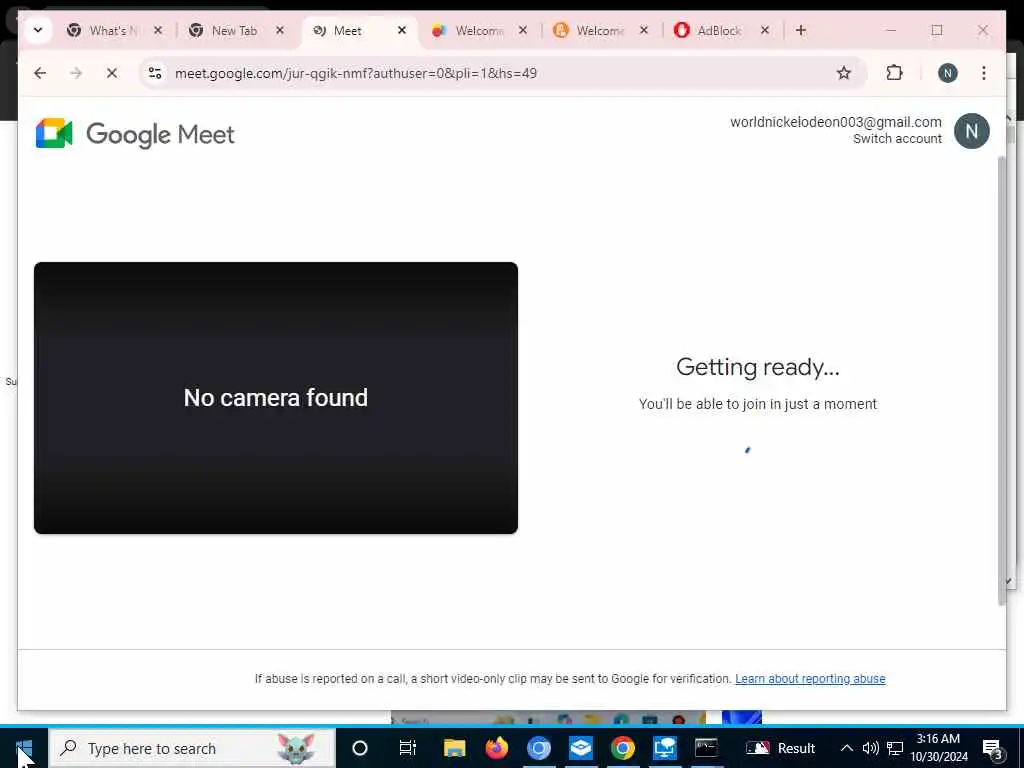This screenshot has height=768, width=1024.
Task: Open the Chrome three-dot menu
Action: click(984, 73)
